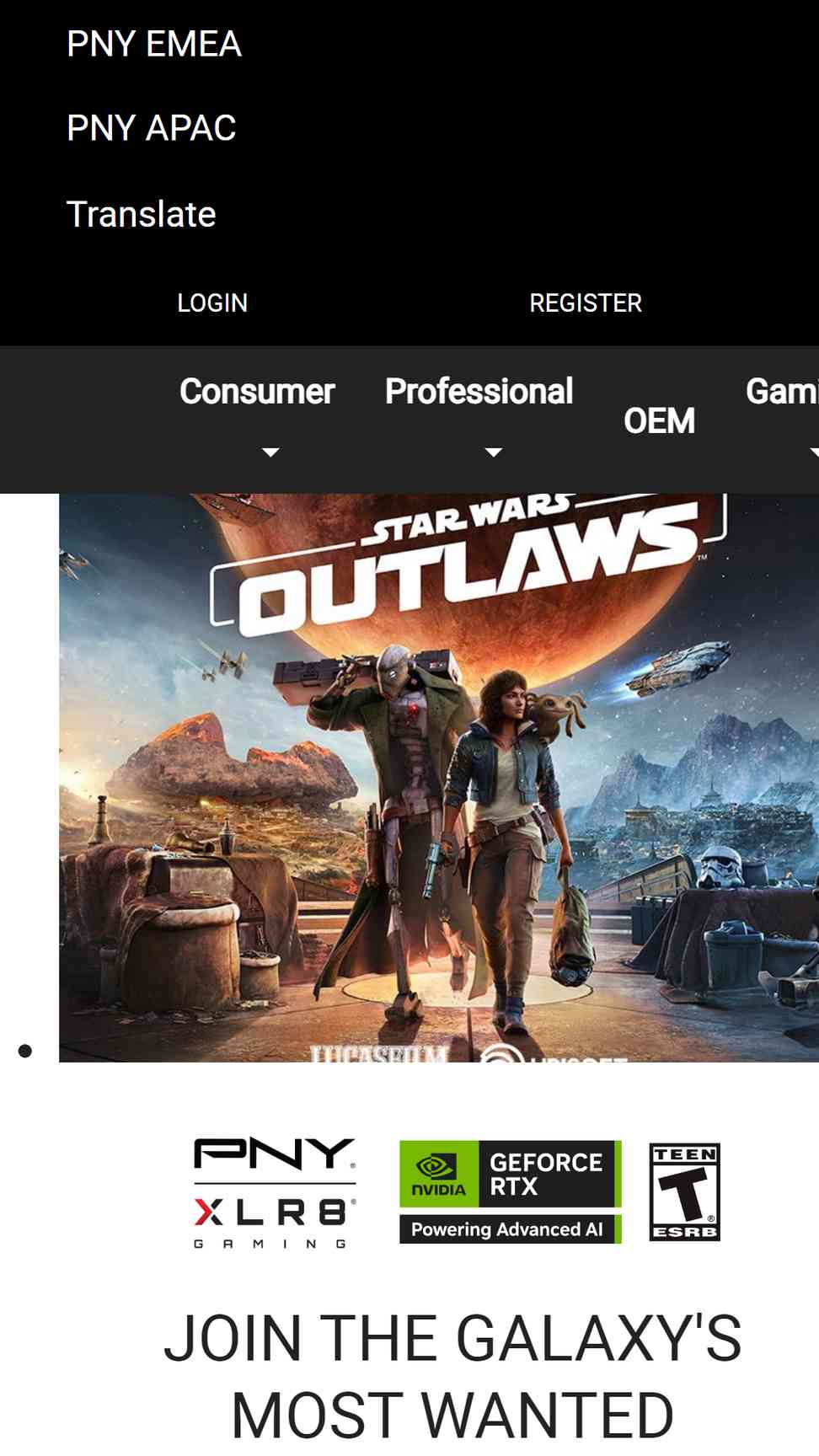Open the Consumer menu
The width and height of the screenshot is (819, 1456).
click(257, 392)
